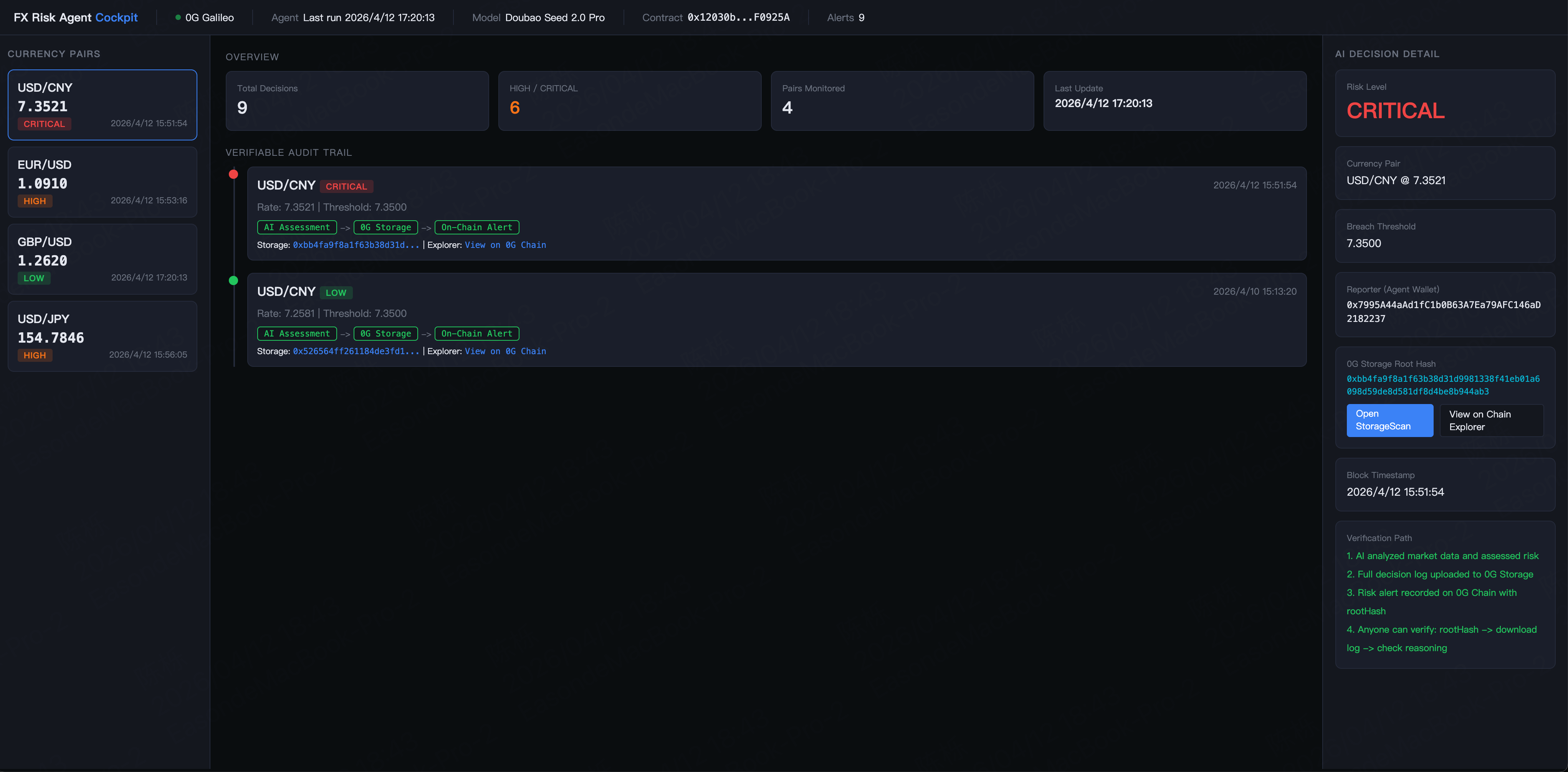The width and height of the screenshot is (1568, 772).
Task: Open storage hash 0xbb4fa9f8a1f63b38d31d link
Action: tap(356, 245)
